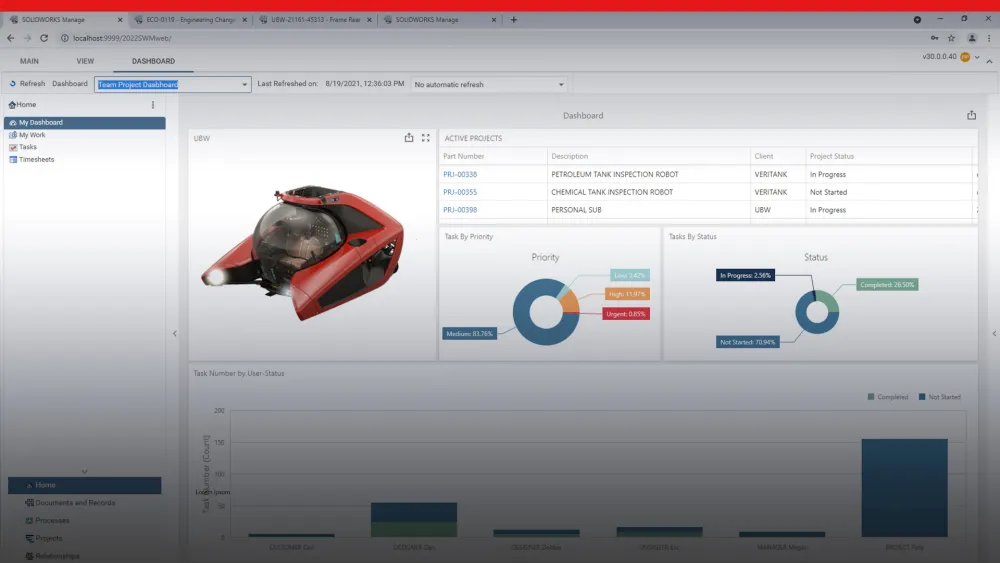
Task: Click the High 11.97% priority label
Action: 627,294
